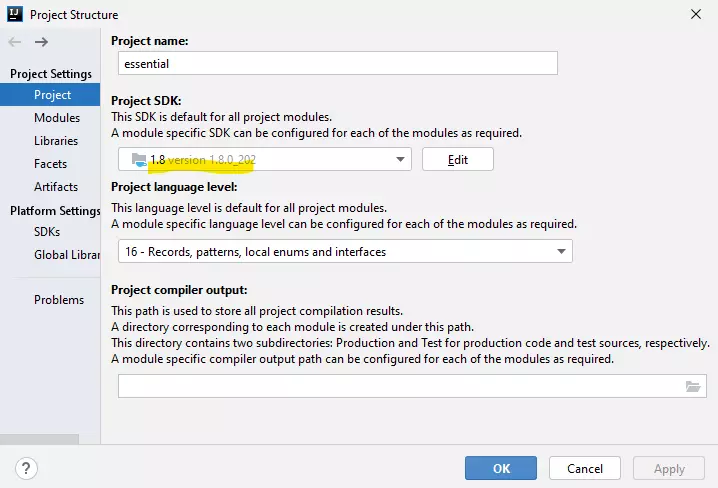This screenshot has width=718, height=488.
Task: Click the browse folder icon in compiler output
Action: tap(693, 386)
